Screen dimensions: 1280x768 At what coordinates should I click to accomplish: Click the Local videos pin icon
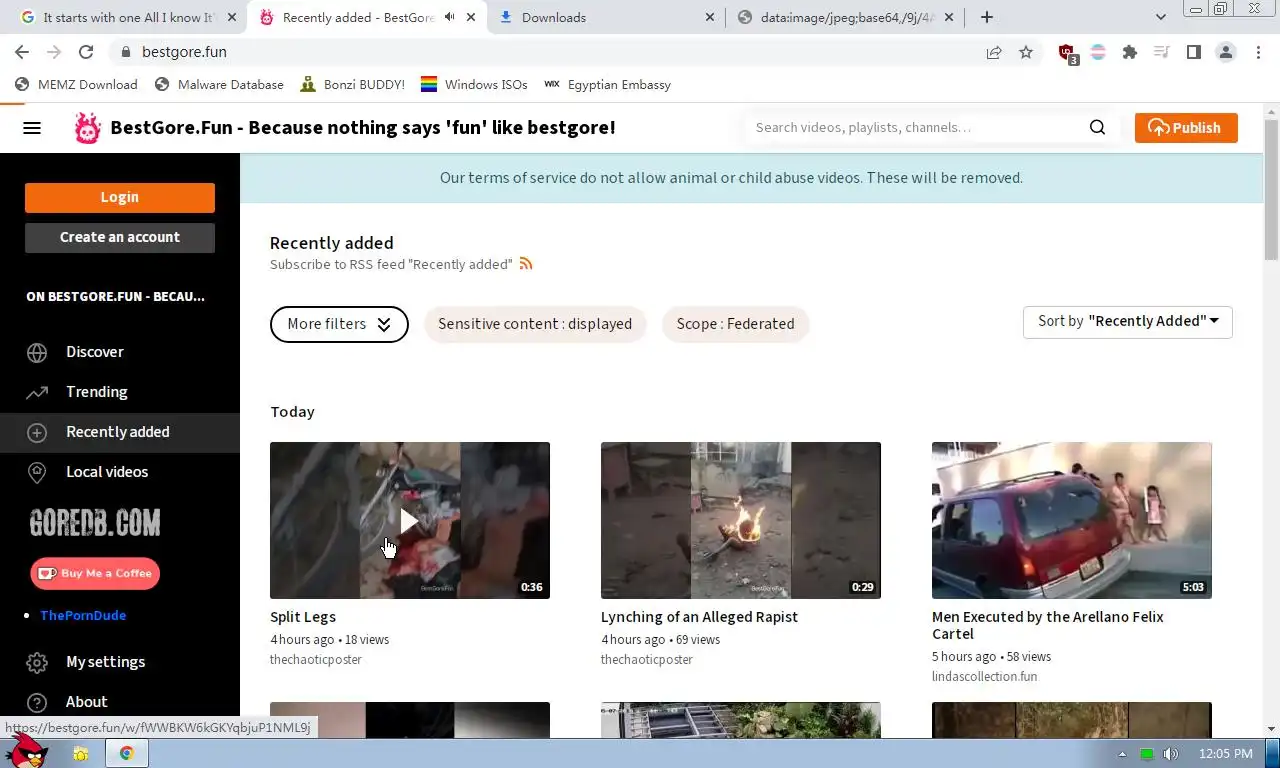(x=37, y=472)
